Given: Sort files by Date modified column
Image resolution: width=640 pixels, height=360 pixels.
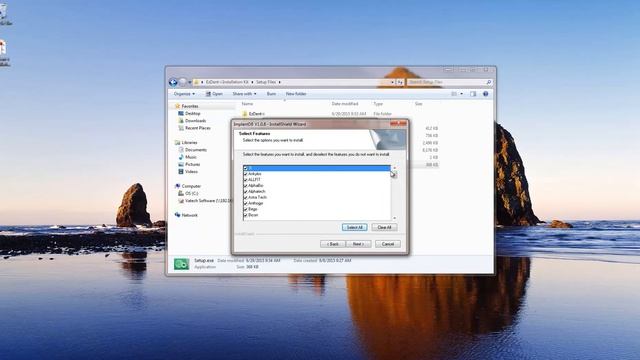Looking at the screenshot, I should (x=345, y=104).
